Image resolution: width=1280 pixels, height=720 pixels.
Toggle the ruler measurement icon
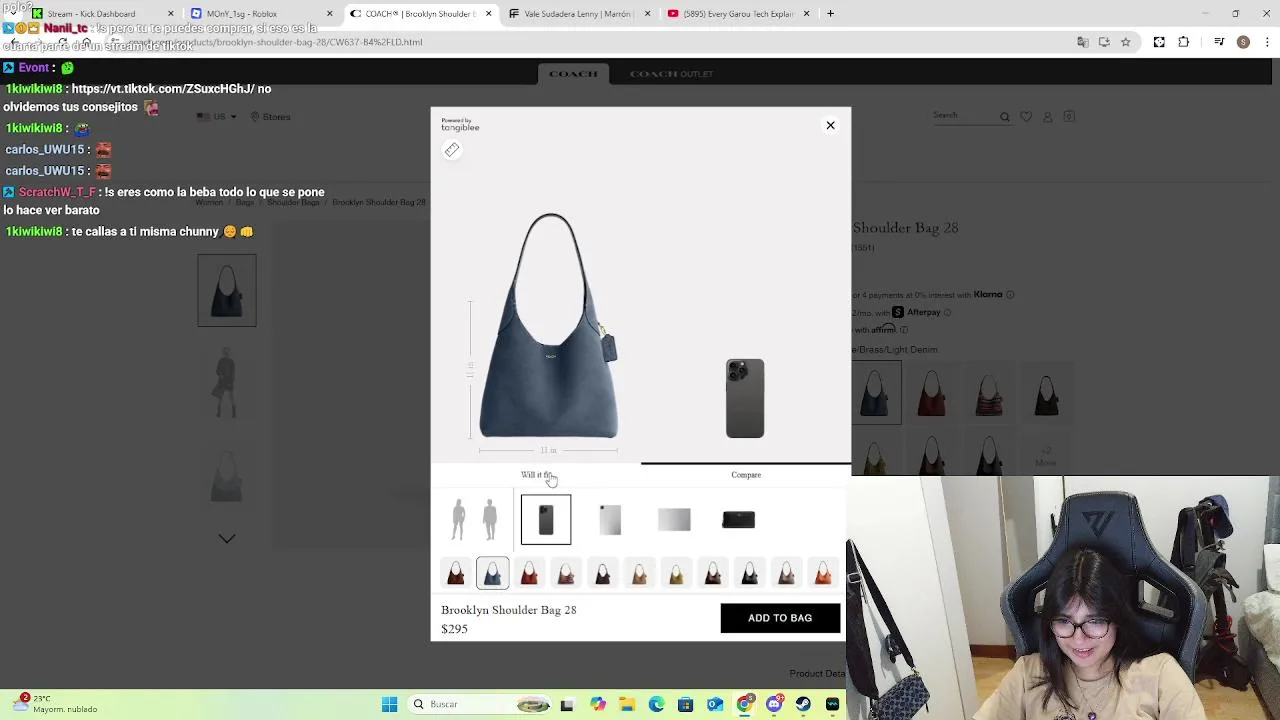click(452, 150)
